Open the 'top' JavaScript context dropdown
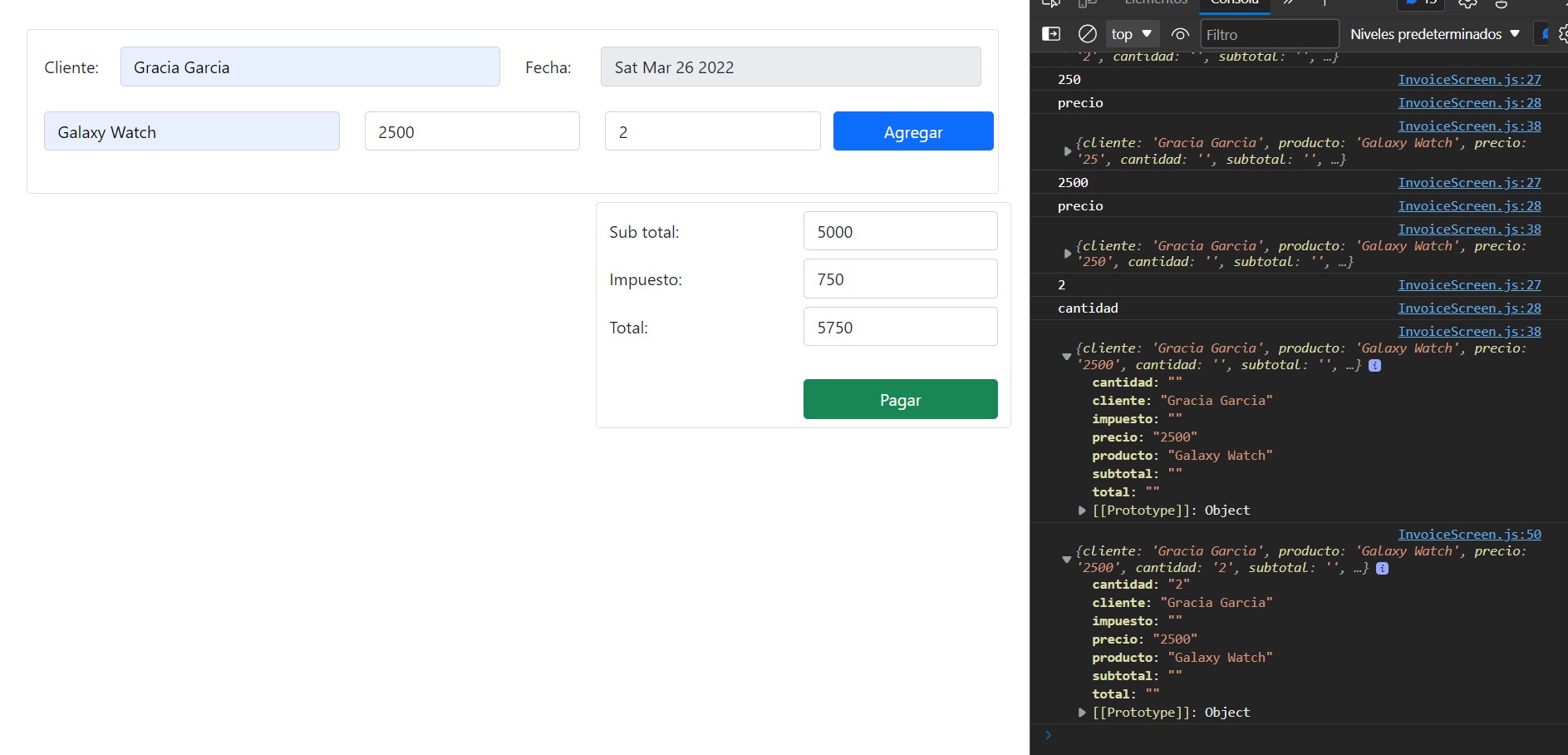Image resolution: width=1568 pixels, height=755 pixels. pos(1132,34)
